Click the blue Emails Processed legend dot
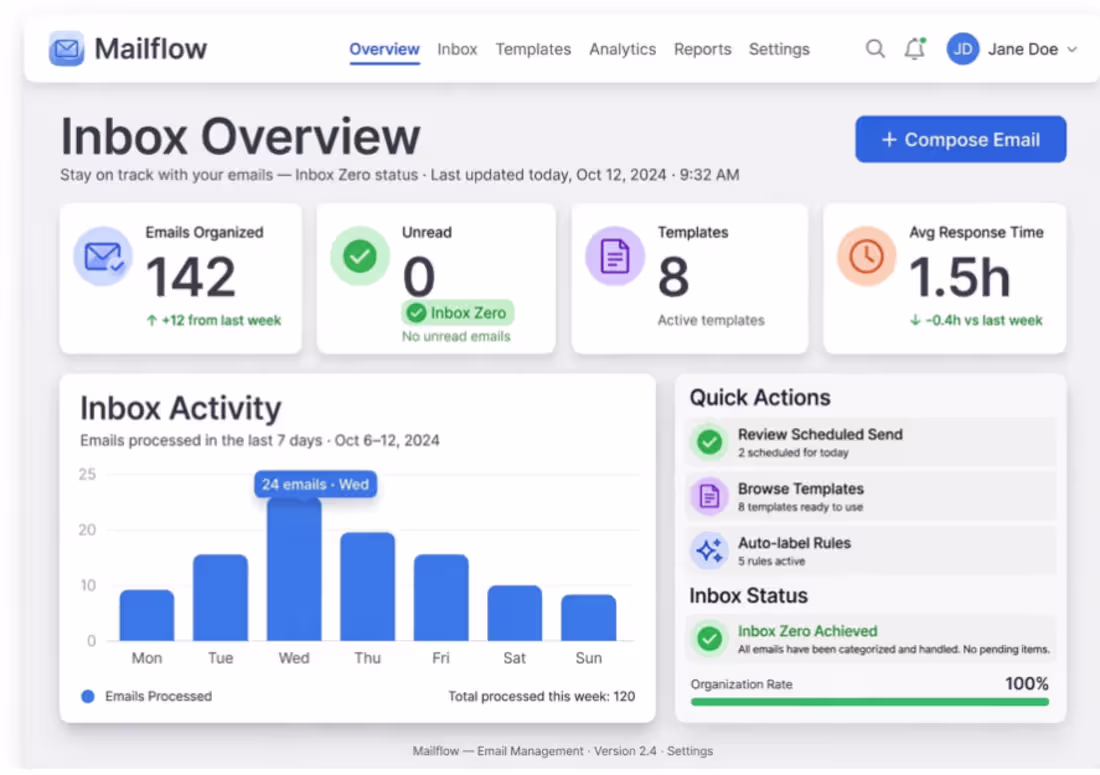The image size is (1100, 775). pos(88,696)
